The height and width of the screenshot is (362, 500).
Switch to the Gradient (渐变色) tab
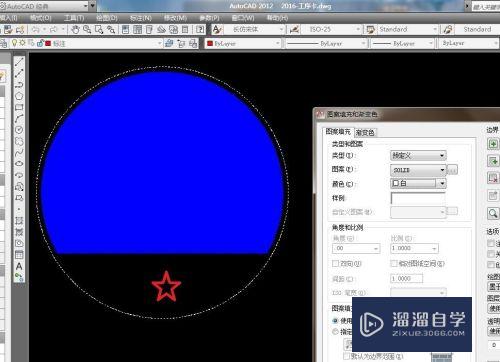click(365, 132)
